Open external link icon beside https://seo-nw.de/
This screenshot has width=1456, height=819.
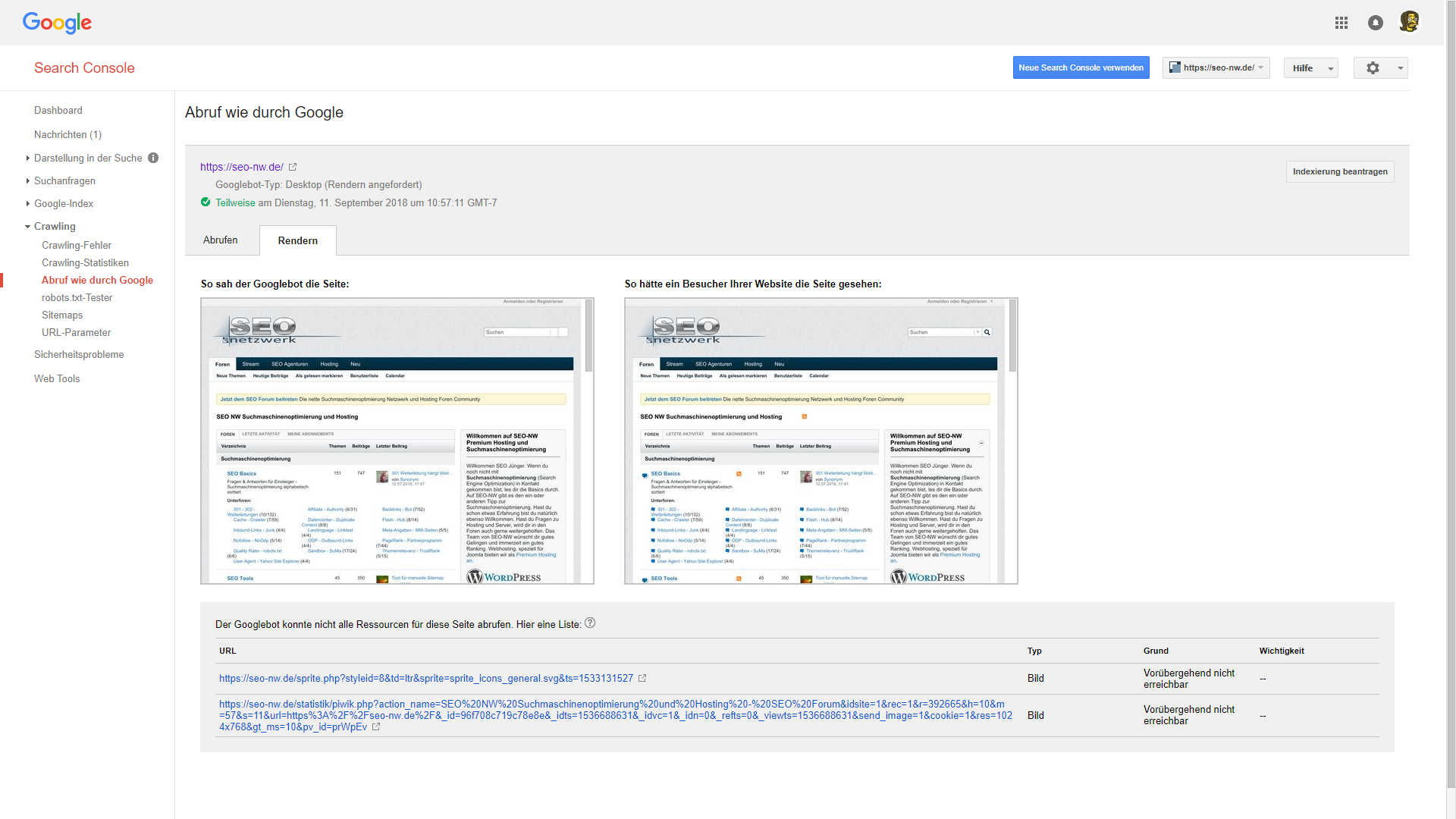[293, 167]
